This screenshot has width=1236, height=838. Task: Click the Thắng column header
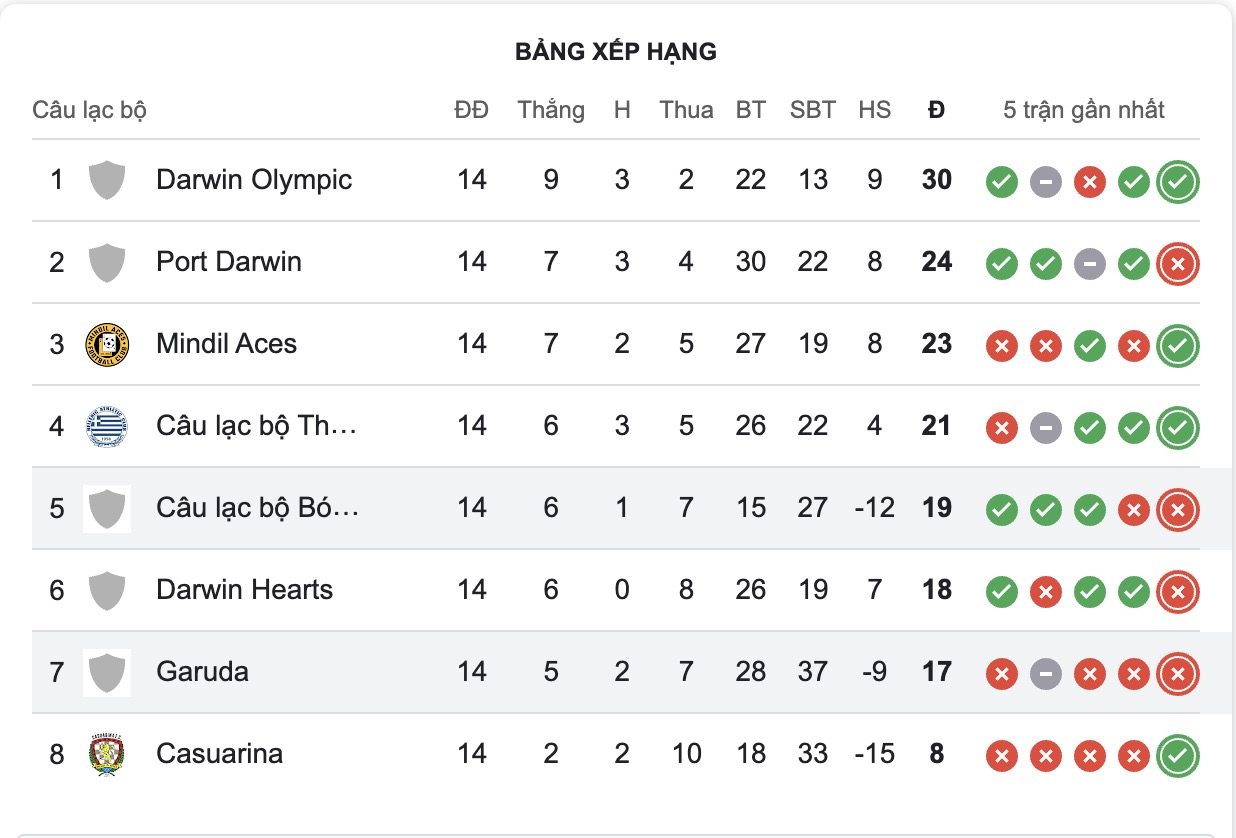[x=551, y=110]
